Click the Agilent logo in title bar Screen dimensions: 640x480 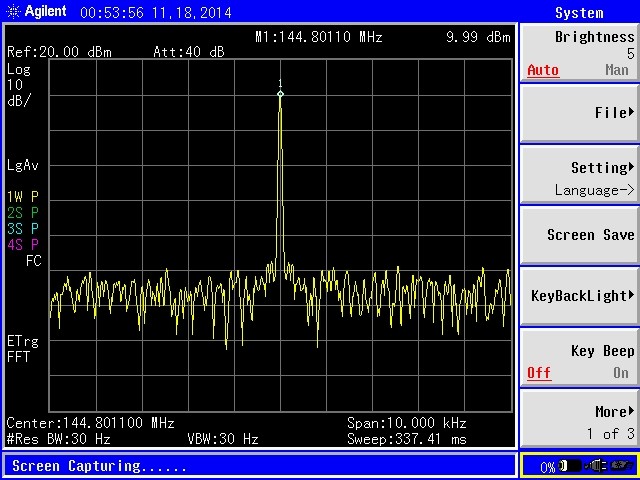coord(36,12)
